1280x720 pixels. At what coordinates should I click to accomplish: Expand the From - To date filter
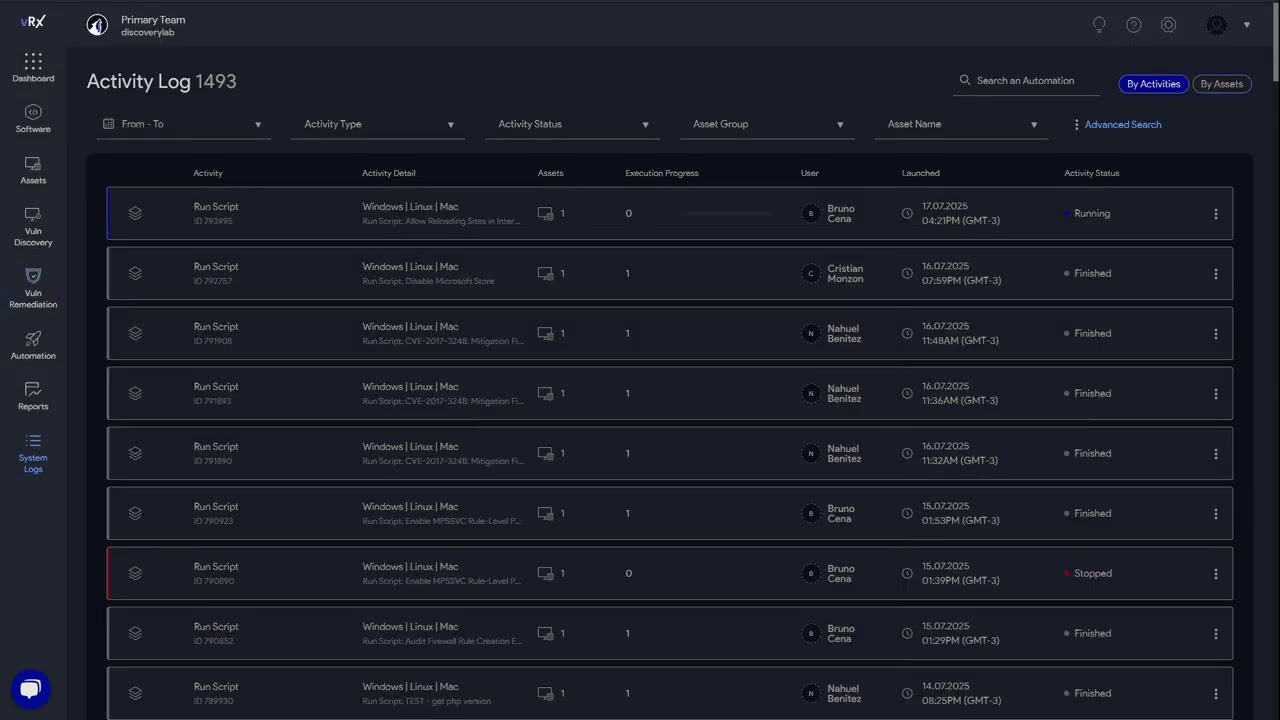[x=185, y=124]
